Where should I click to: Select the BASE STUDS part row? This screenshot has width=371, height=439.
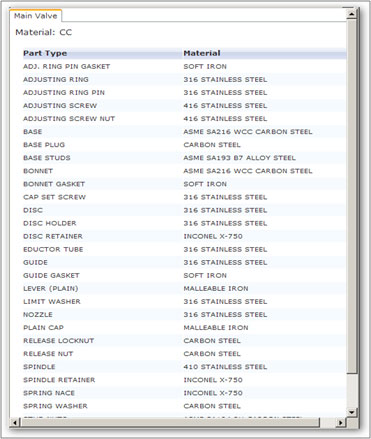coord(184,158)
